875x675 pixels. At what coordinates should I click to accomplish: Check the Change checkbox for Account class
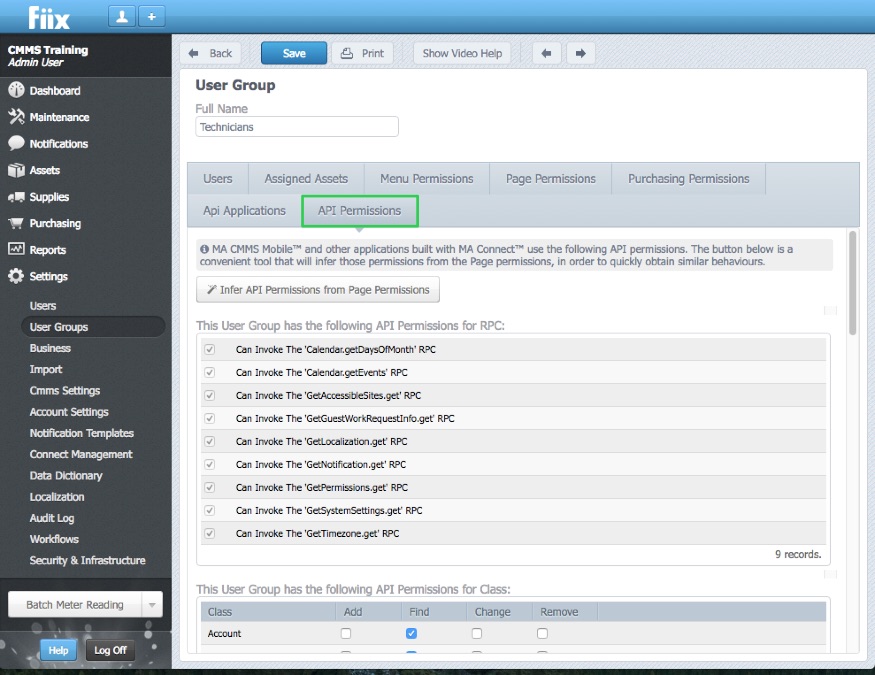click(477, 633)
